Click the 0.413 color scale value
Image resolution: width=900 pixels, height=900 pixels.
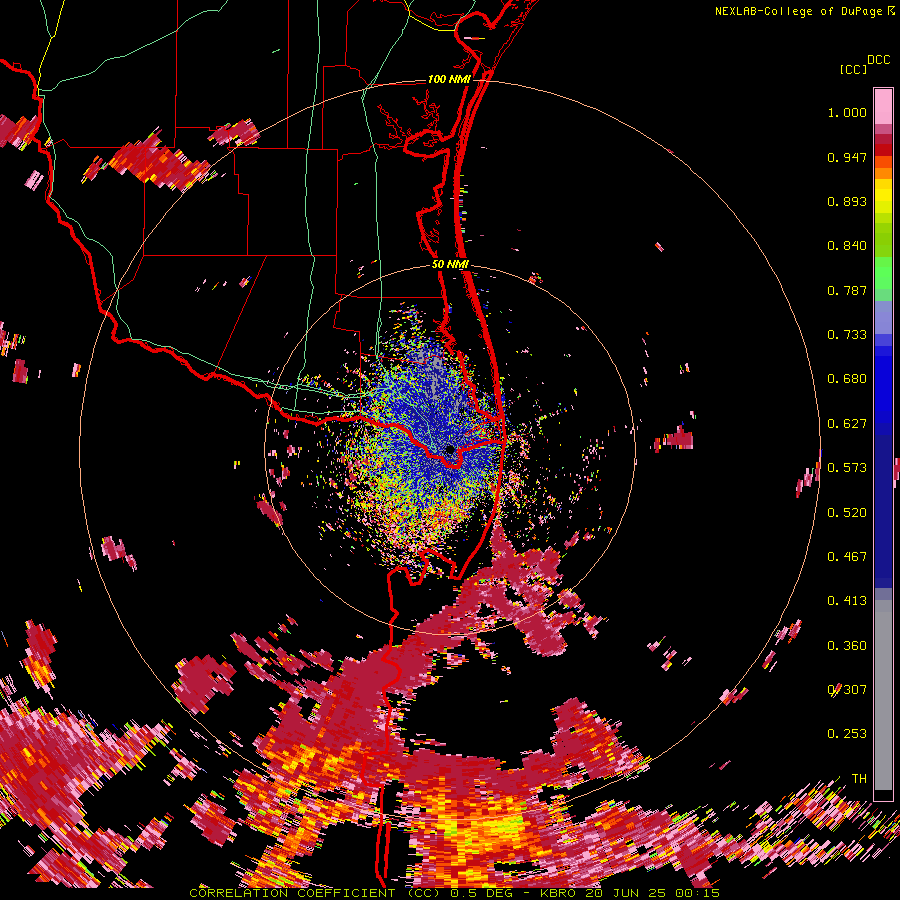coord(847,601)
